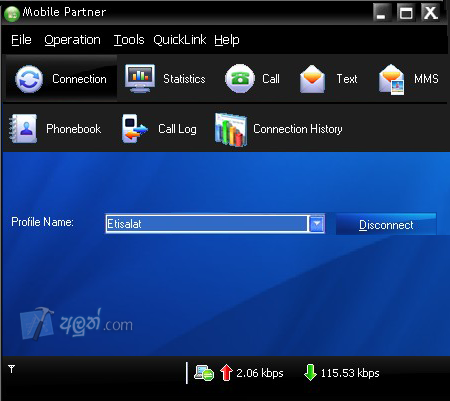
Task: Click the Connection toolbar label
Action: point(79,79)
